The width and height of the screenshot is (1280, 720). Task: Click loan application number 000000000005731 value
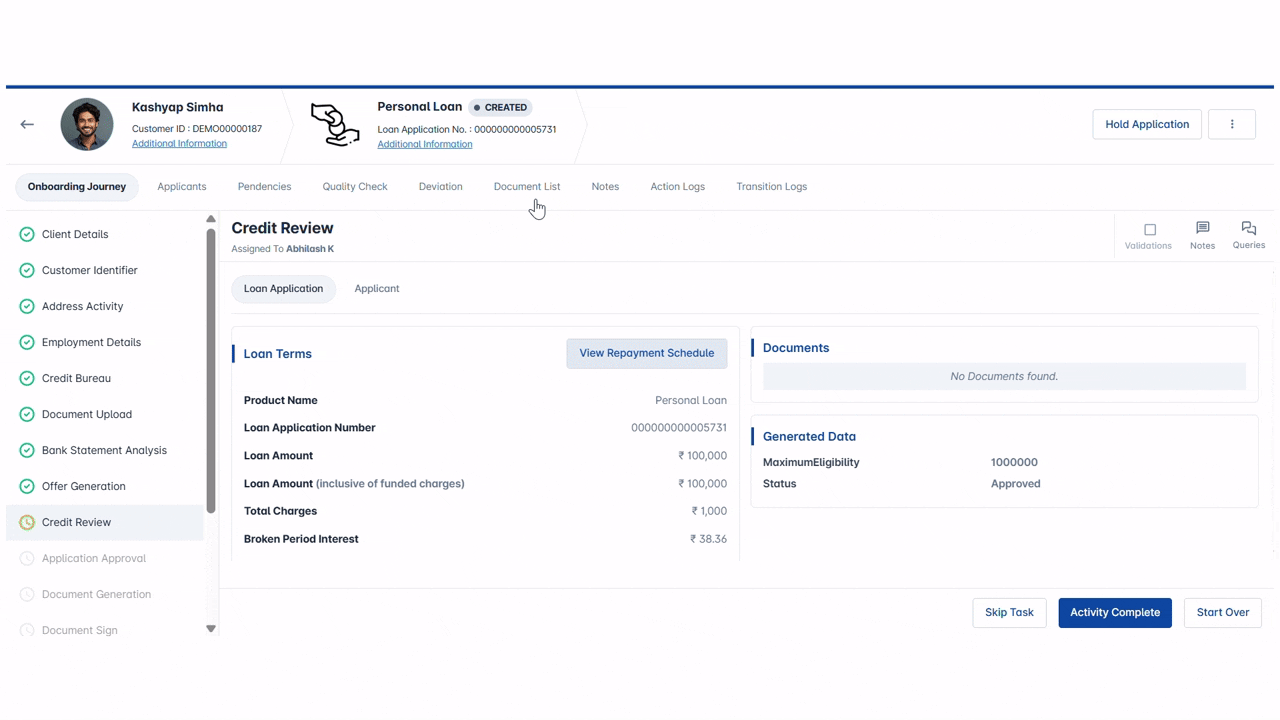click(679, 427)
